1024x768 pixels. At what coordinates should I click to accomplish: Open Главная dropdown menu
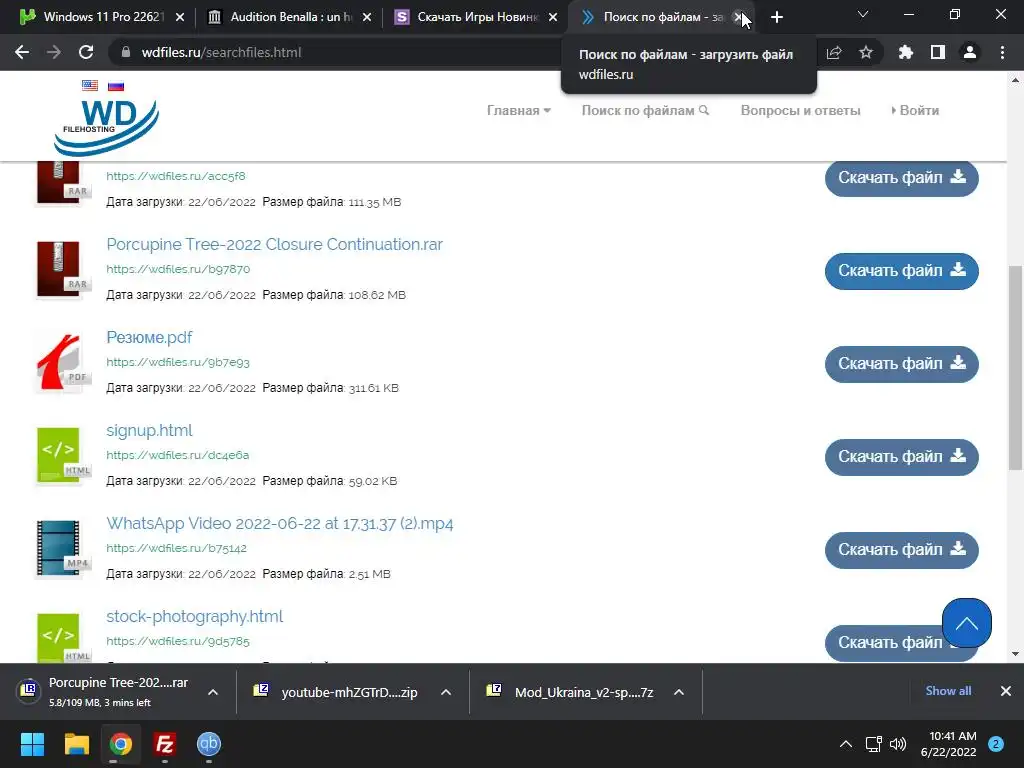(519, 110)
